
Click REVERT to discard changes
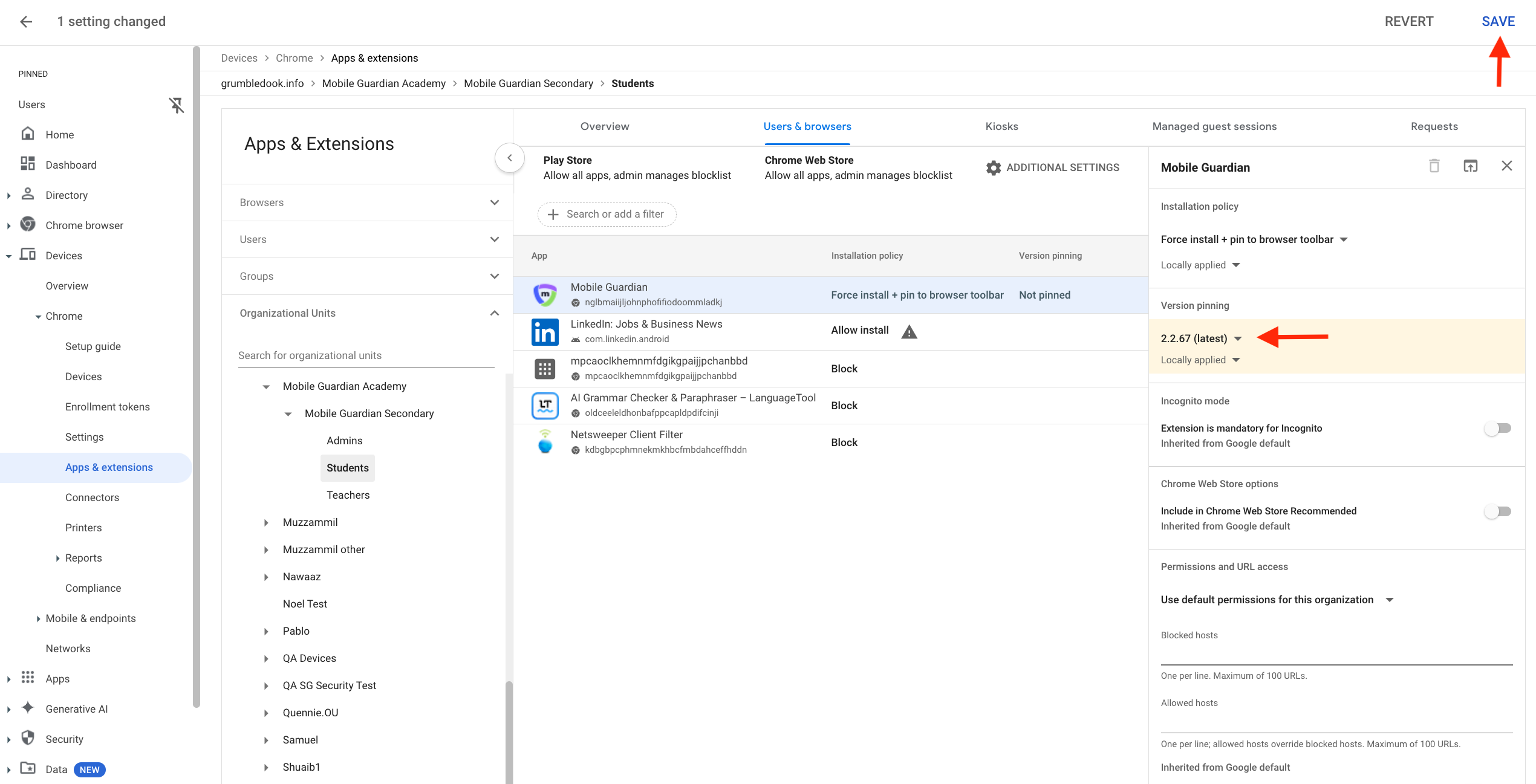[x=1410, y=21]
